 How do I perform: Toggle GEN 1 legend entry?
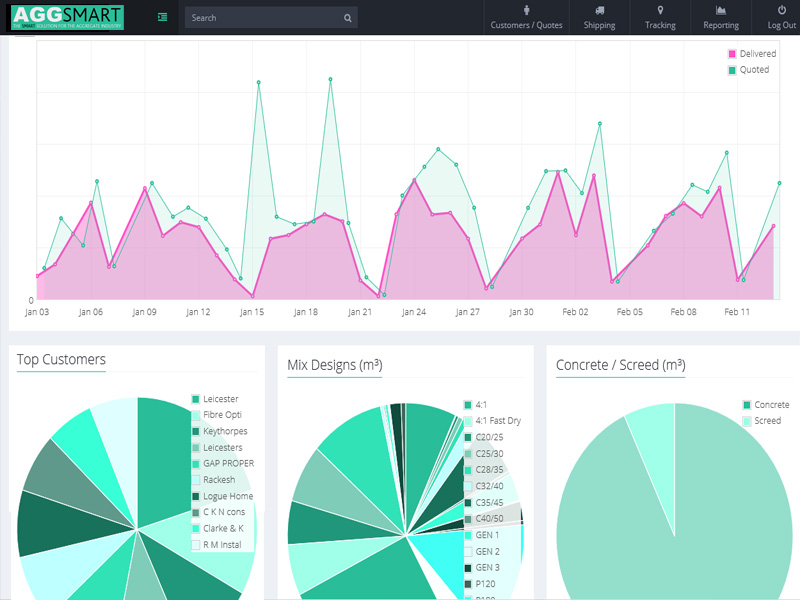pyautogui.click(x=482, y=535)
